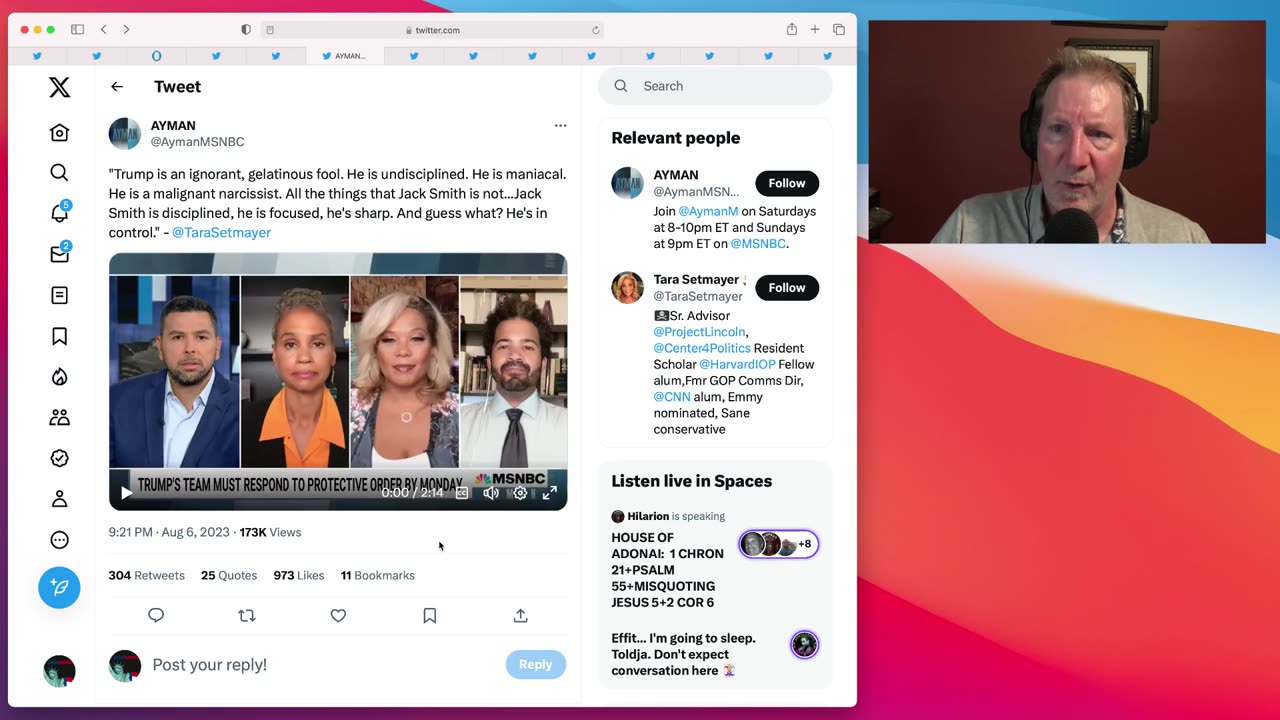Toggle closed captions on the video

(462, 493)
